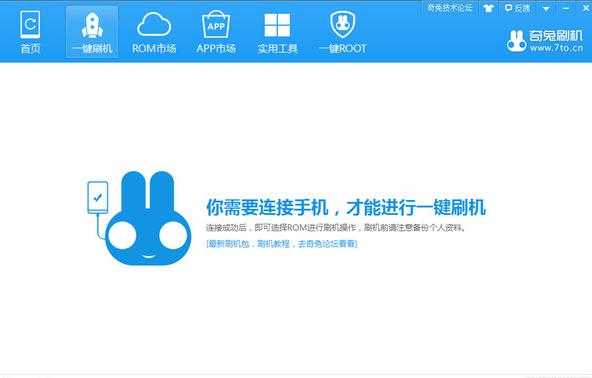This screenshot has width=592, height=378.
Task: Open the 奇兔技术论坛 forum link
Action: tap(450, 8)
